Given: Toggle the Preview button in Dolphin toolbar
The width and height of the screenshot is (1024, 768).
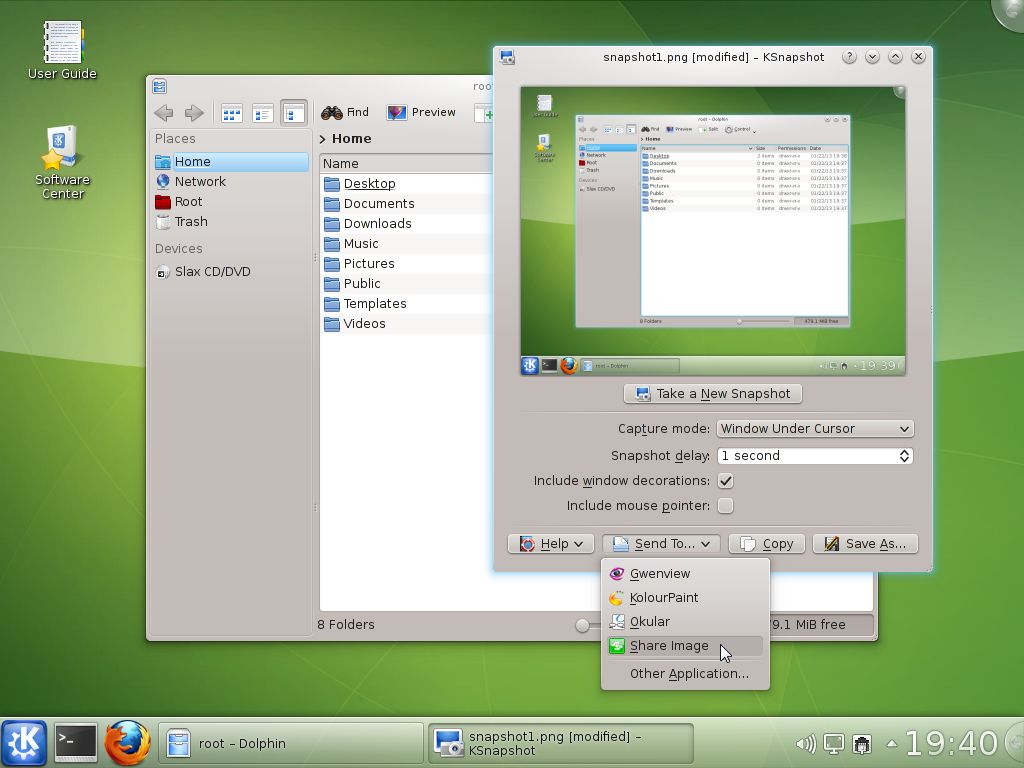Looking at the screenshot, I should (x=421, y=112).
